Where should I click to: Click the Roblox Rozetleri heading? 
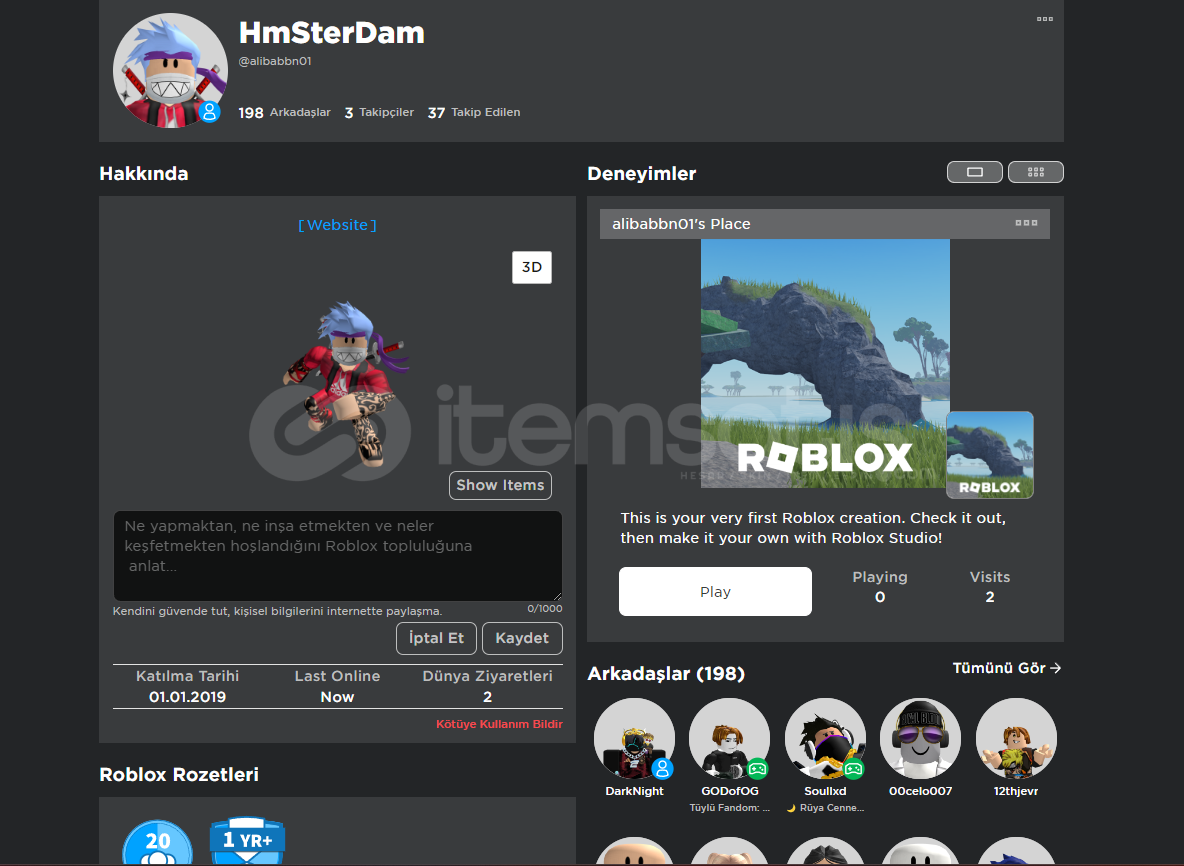click(179, 775)
